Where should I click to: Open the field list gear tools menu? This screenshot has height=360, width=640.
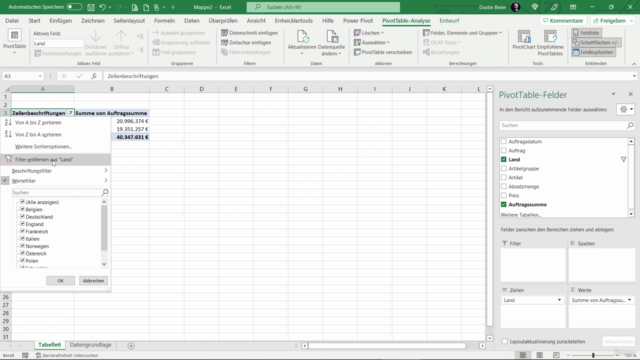[x=626, y=109]
